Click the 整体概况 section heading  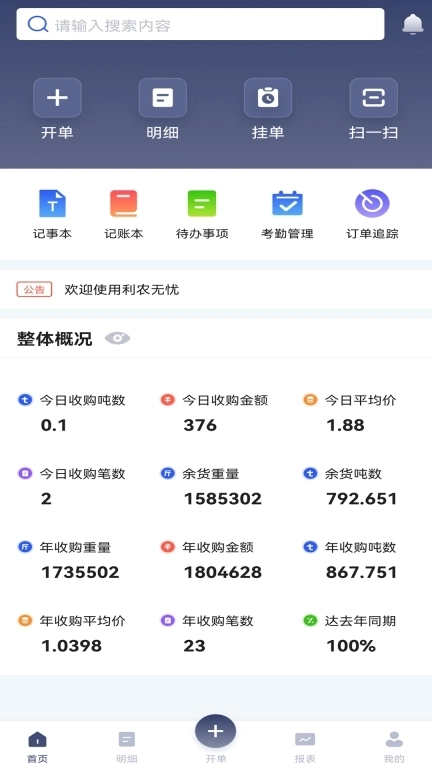[54, 338]
